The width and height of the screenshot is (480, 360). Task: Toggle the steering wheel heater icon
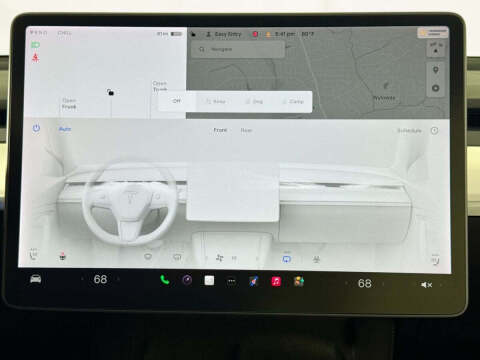tap(62, 256)
